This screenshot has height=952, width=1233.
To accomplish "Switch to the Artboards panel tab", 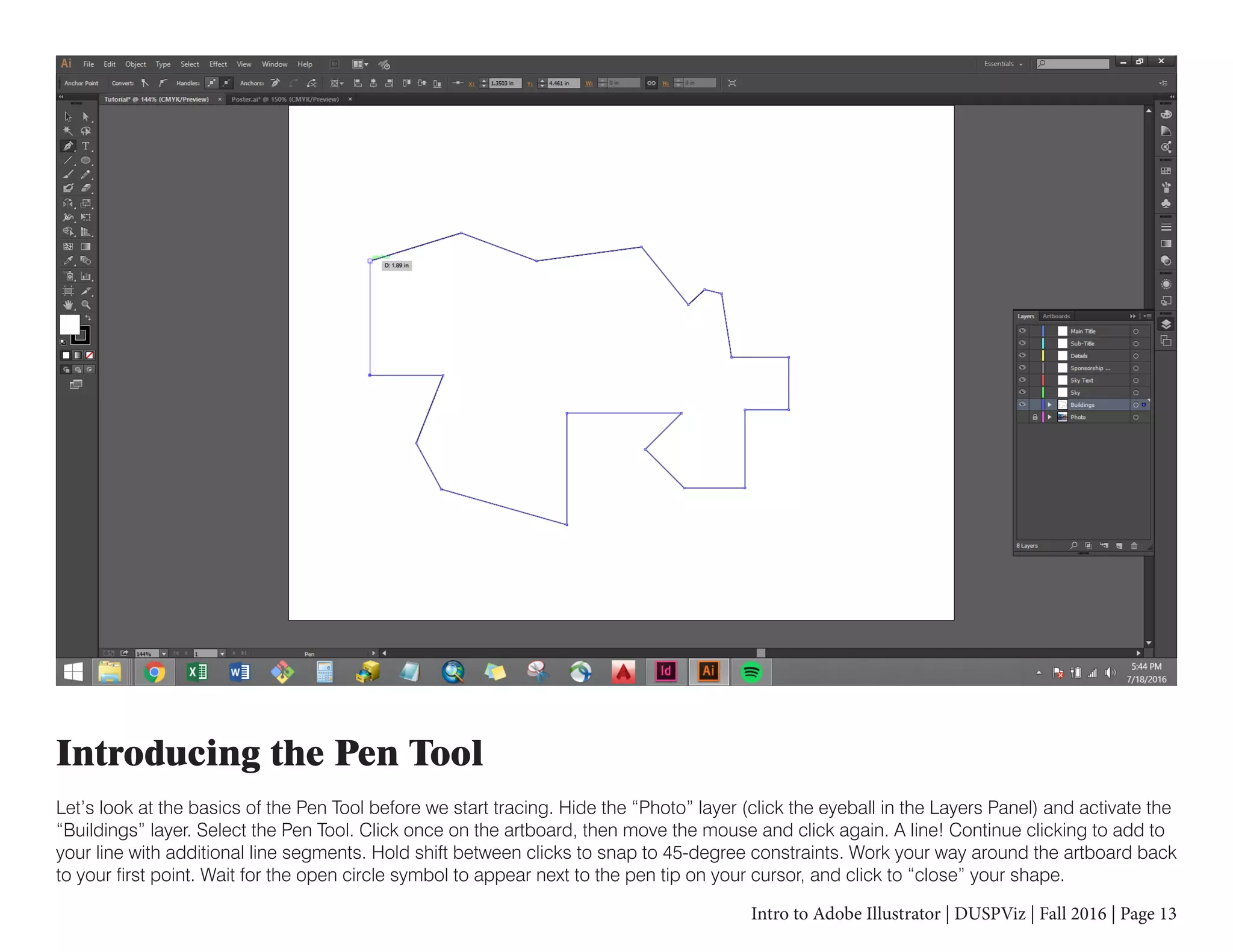I will click(1056, 316).
